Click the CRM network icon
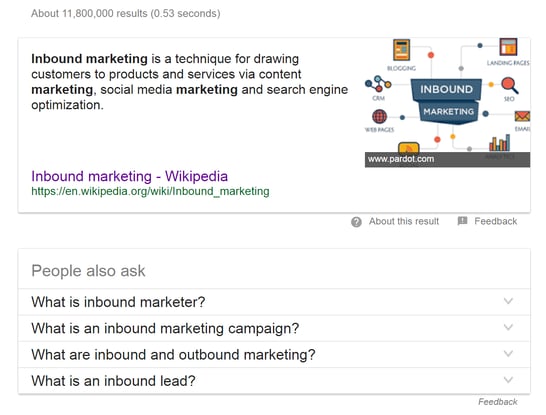This screenshot has width=546, height=415. point(378,84)
